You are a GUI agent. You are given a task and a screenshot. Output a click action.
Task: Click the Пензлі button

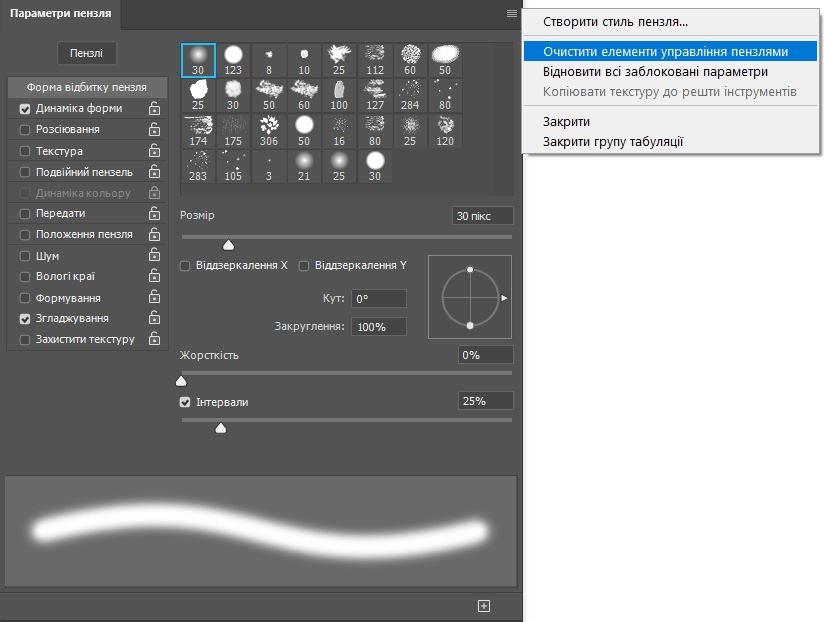coord(86,53)
